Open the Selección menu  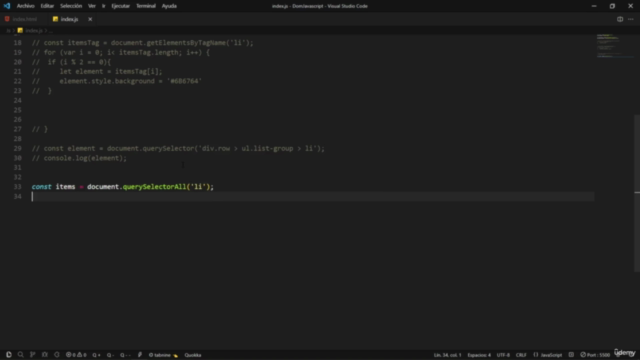[71, 6]
